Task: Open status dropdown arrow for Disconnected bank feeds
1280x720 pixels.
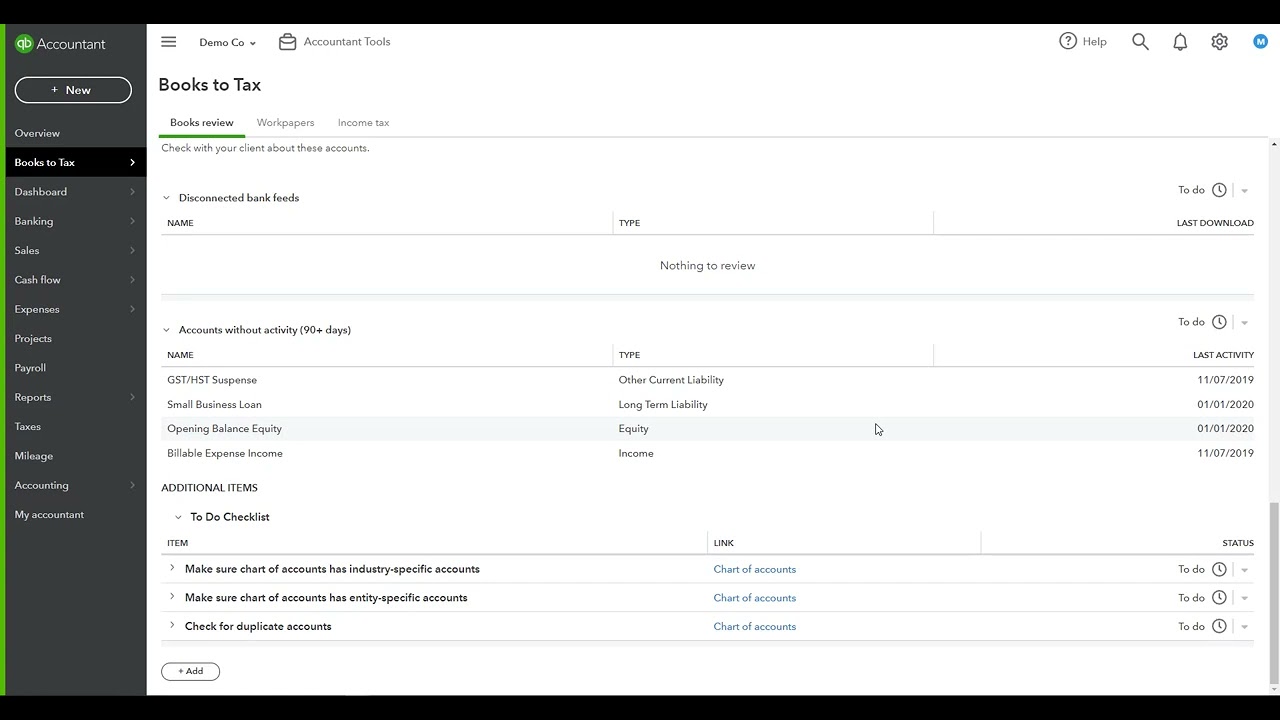Action: point(1244,191)
